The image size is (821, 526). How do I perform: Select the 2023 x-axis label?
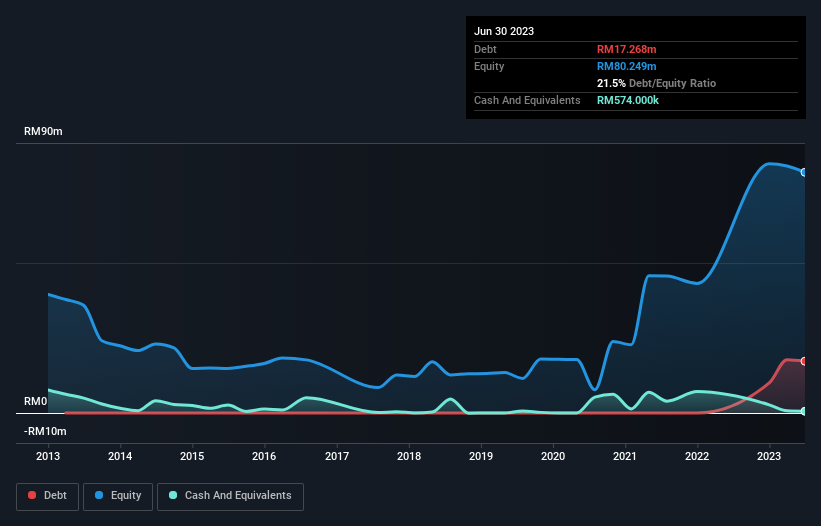[x=770, y=456]
